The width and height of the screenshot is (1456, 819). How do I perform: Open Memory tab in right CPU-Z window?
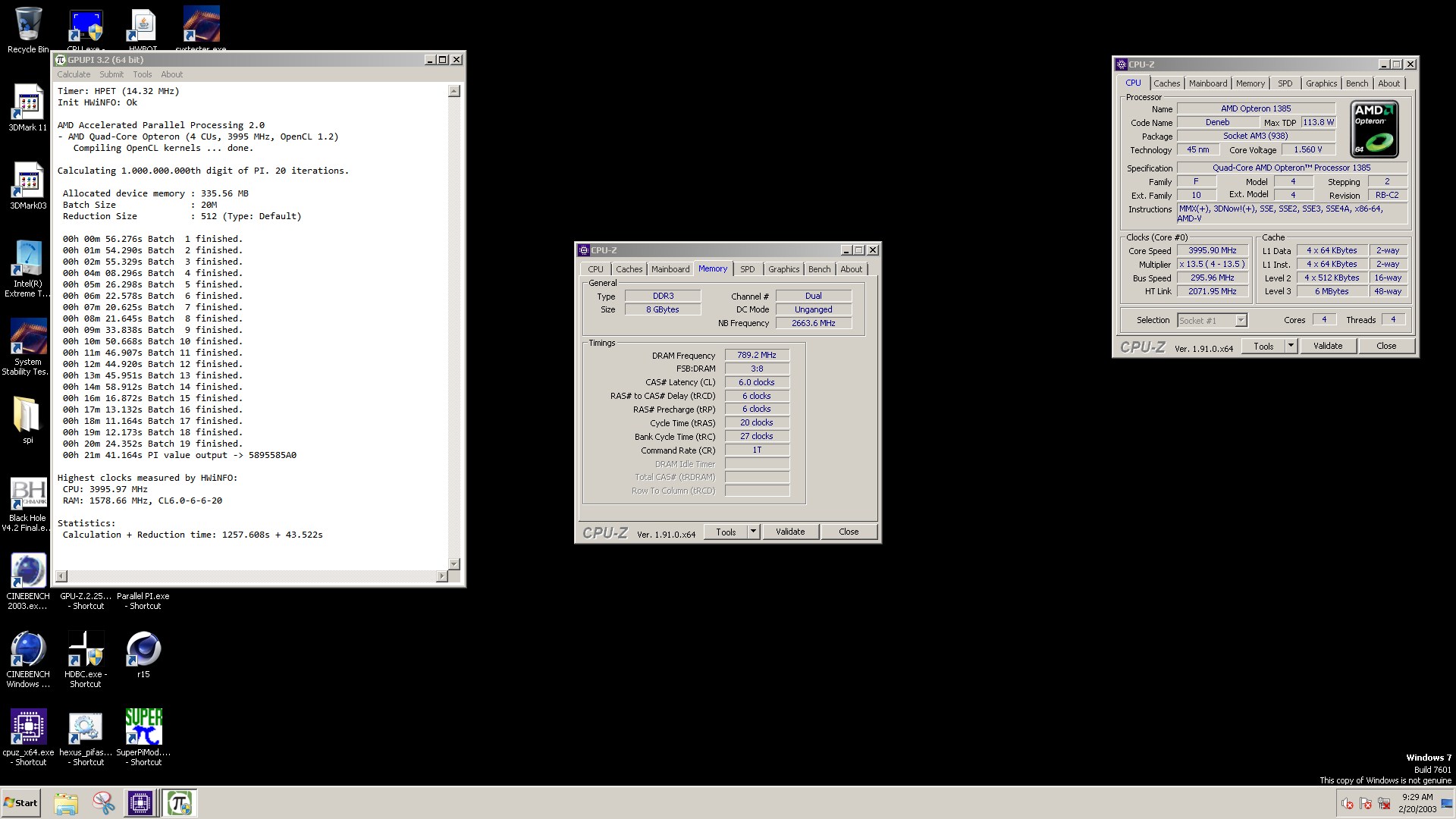click(x=1250, y=83)
